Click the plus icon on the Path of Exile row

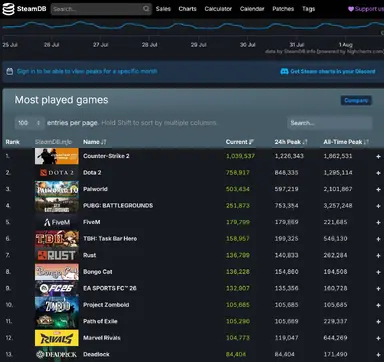tap(378, 322)
